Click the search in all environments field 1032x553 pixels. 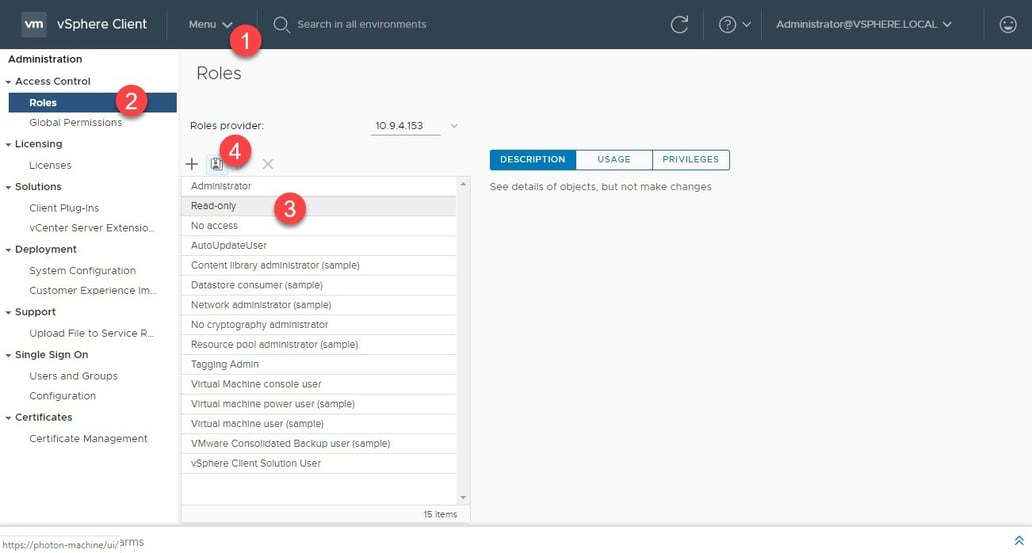pyautogui.click(x=400, y=24)
